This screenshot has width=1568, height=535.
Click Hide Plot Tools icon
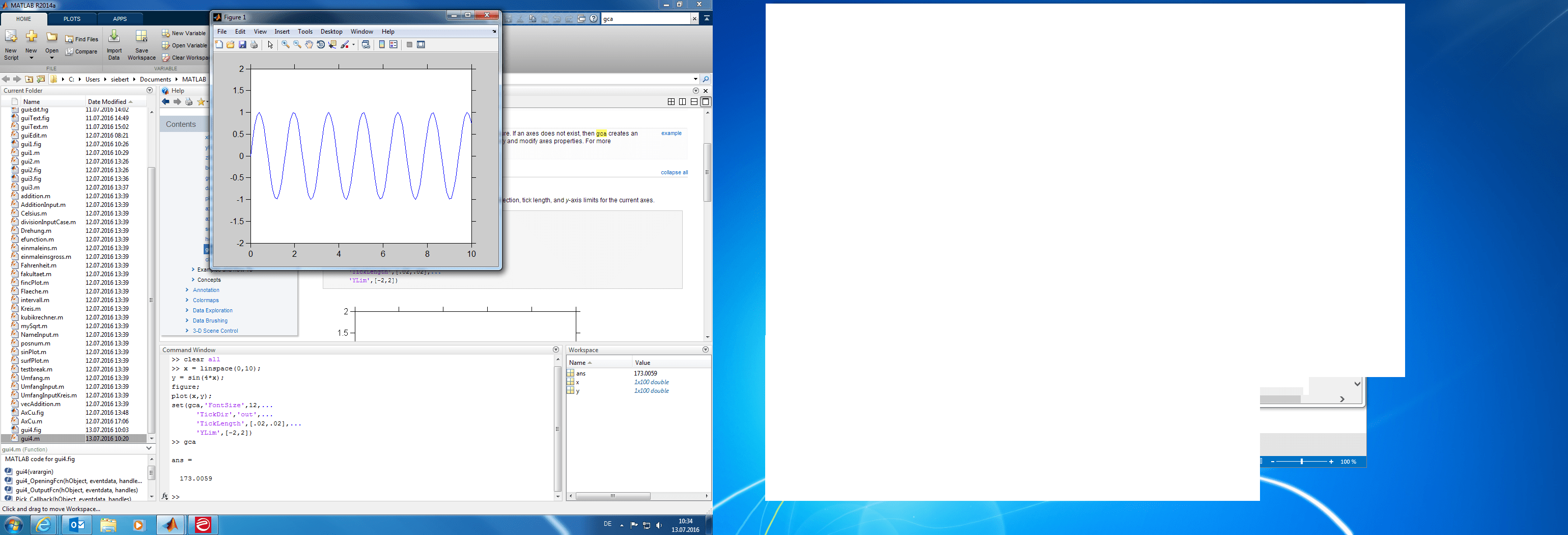pos(409,44)
